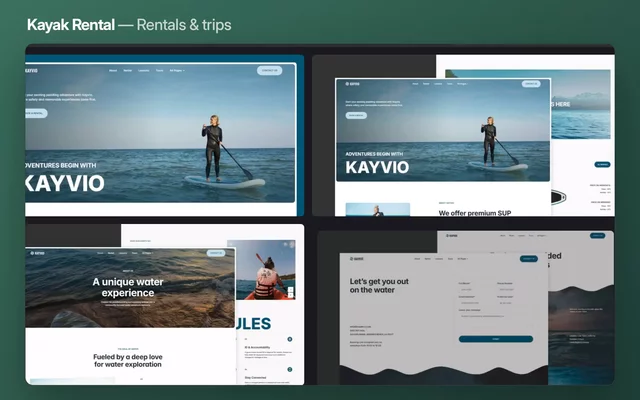Screen dimensions: 640x400
Task: Click Contact Us in the 'We offer premium SUP' preview
Action: point(531,84)
